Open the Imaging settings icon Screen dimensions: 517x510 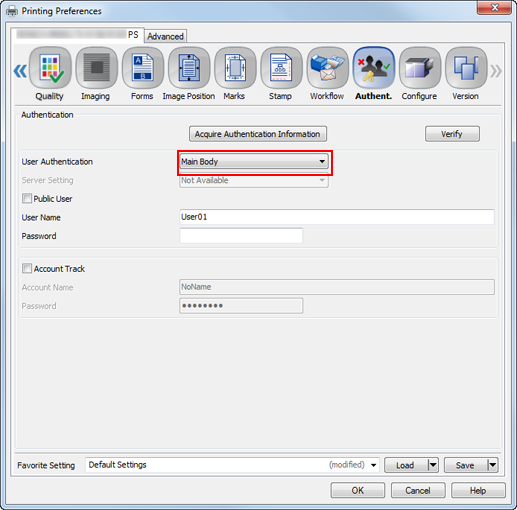(x=96, y=68)
